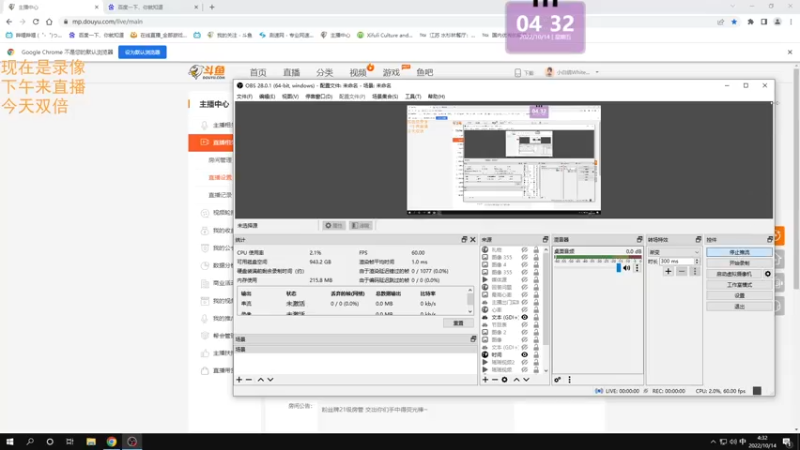Show the 图像 2 source via eye icon
This screenshot has height=450, width=800.
[524, 332]
